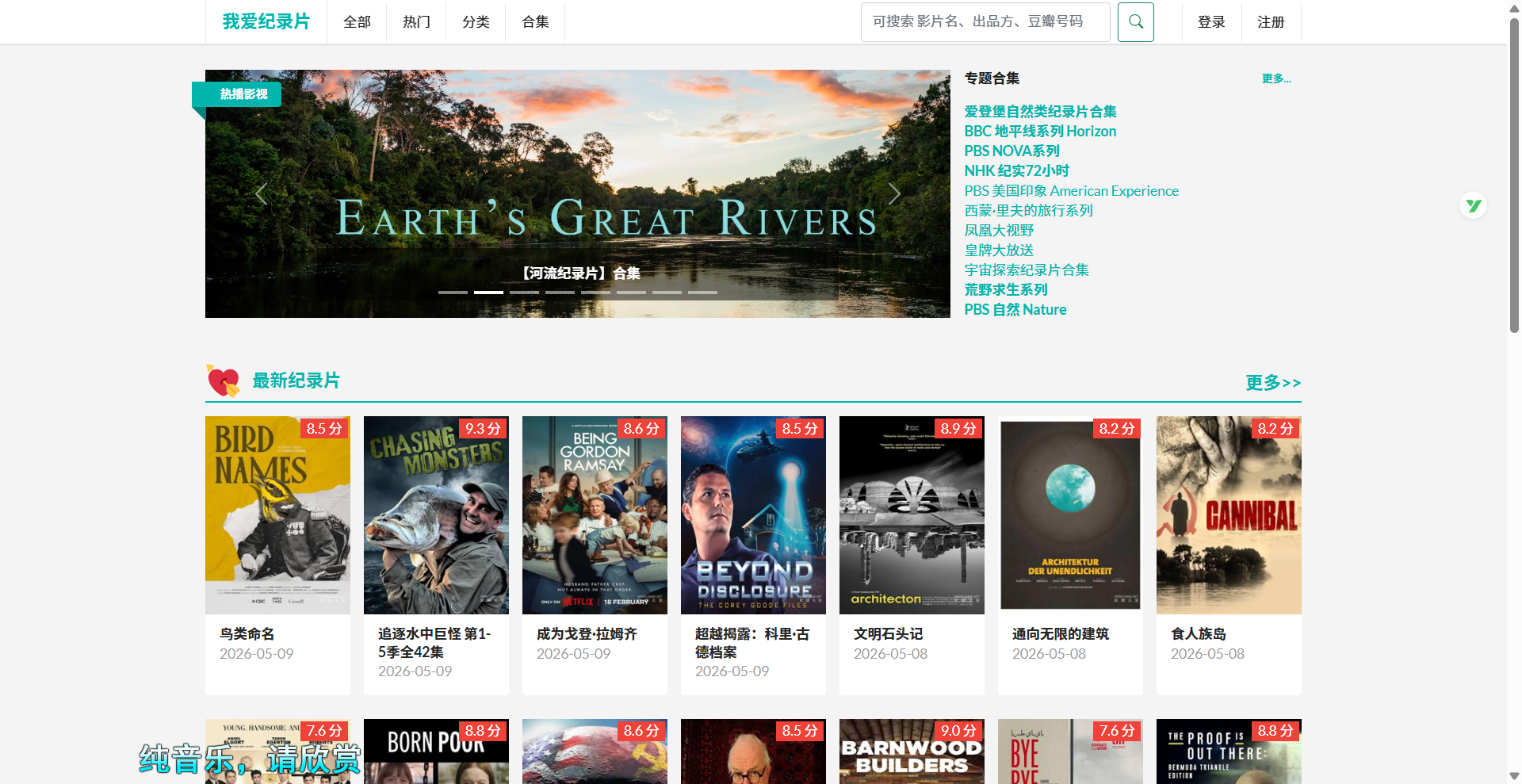Click the green floating Y icon
The height and width of the screenshot is (784, 1522).
(x=1473, y=206)
